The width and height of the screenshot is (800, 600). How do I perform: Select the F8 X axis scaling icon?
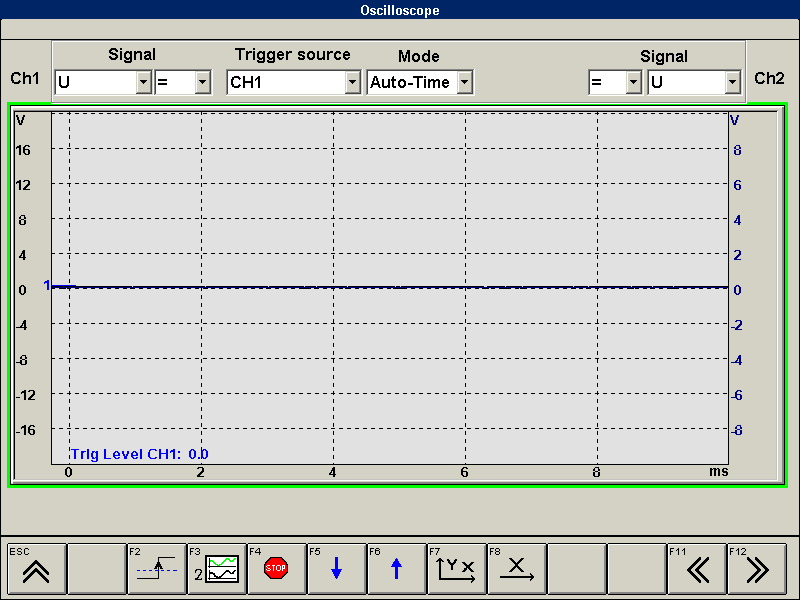(x=516, y=569)
